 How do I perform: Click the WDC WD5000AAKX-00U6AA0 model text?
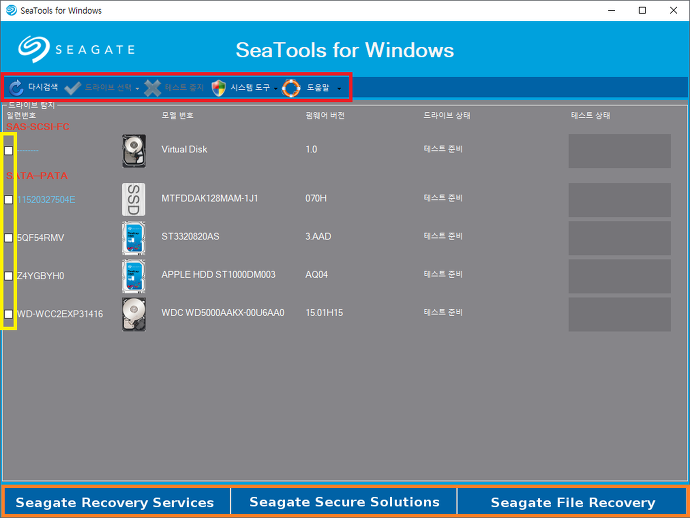click(223, 312)
